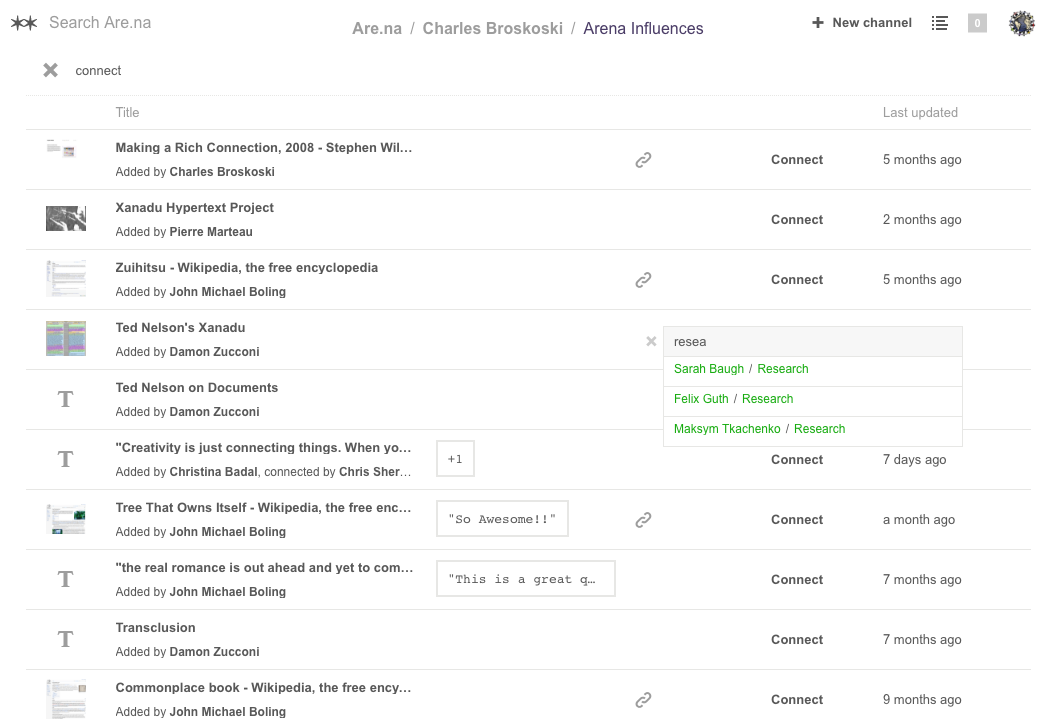Screen dimensions: 1056x724
Task: Click the channel search field containing resea
Action: pos(813,341)
